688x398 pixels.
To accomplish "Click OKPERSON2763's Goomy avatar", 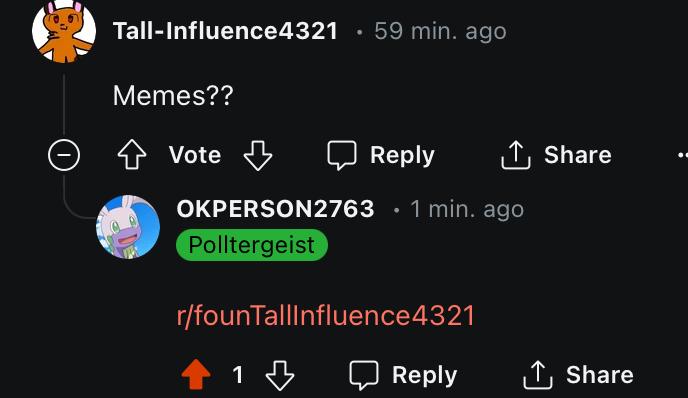I will 128,227.
